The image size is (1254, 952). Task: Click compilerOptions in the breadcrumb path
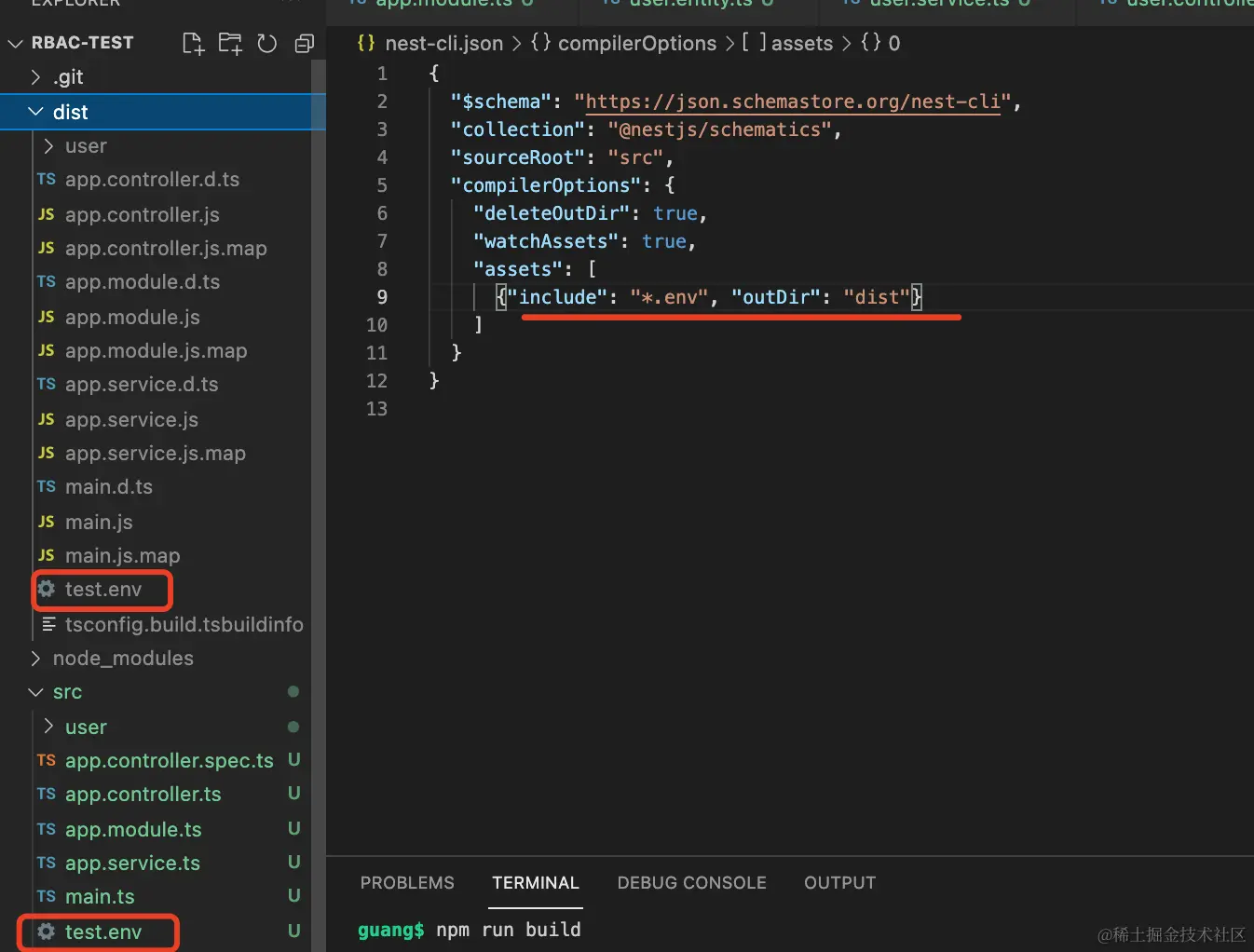636,43
